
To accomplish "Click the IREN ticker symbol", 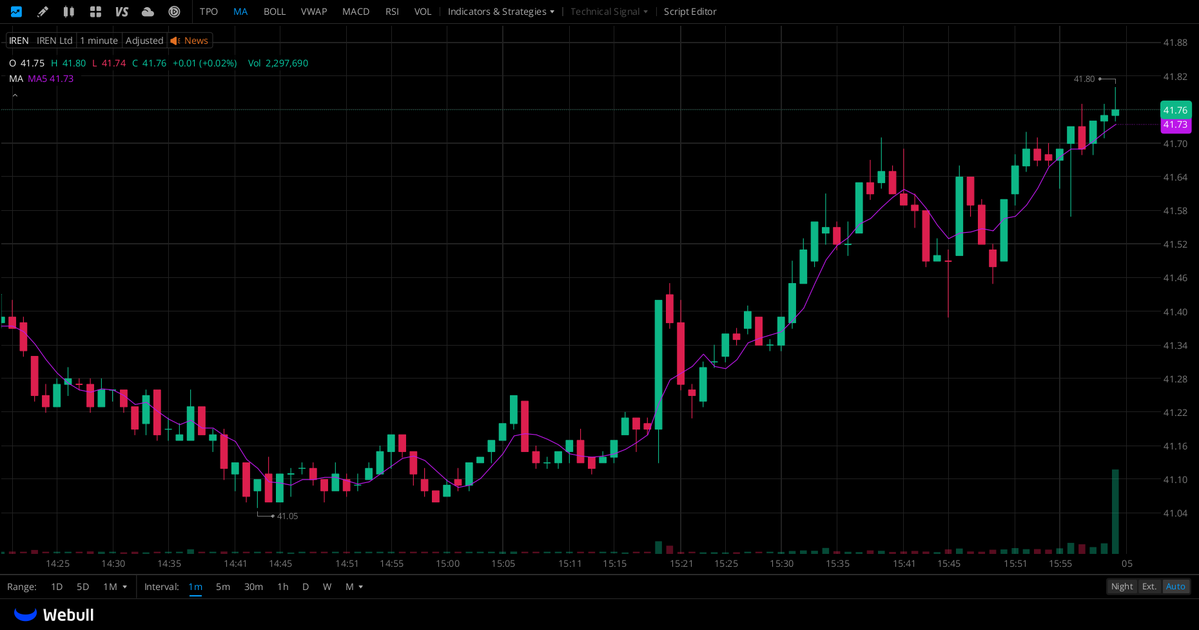I will tap(18, 41).
